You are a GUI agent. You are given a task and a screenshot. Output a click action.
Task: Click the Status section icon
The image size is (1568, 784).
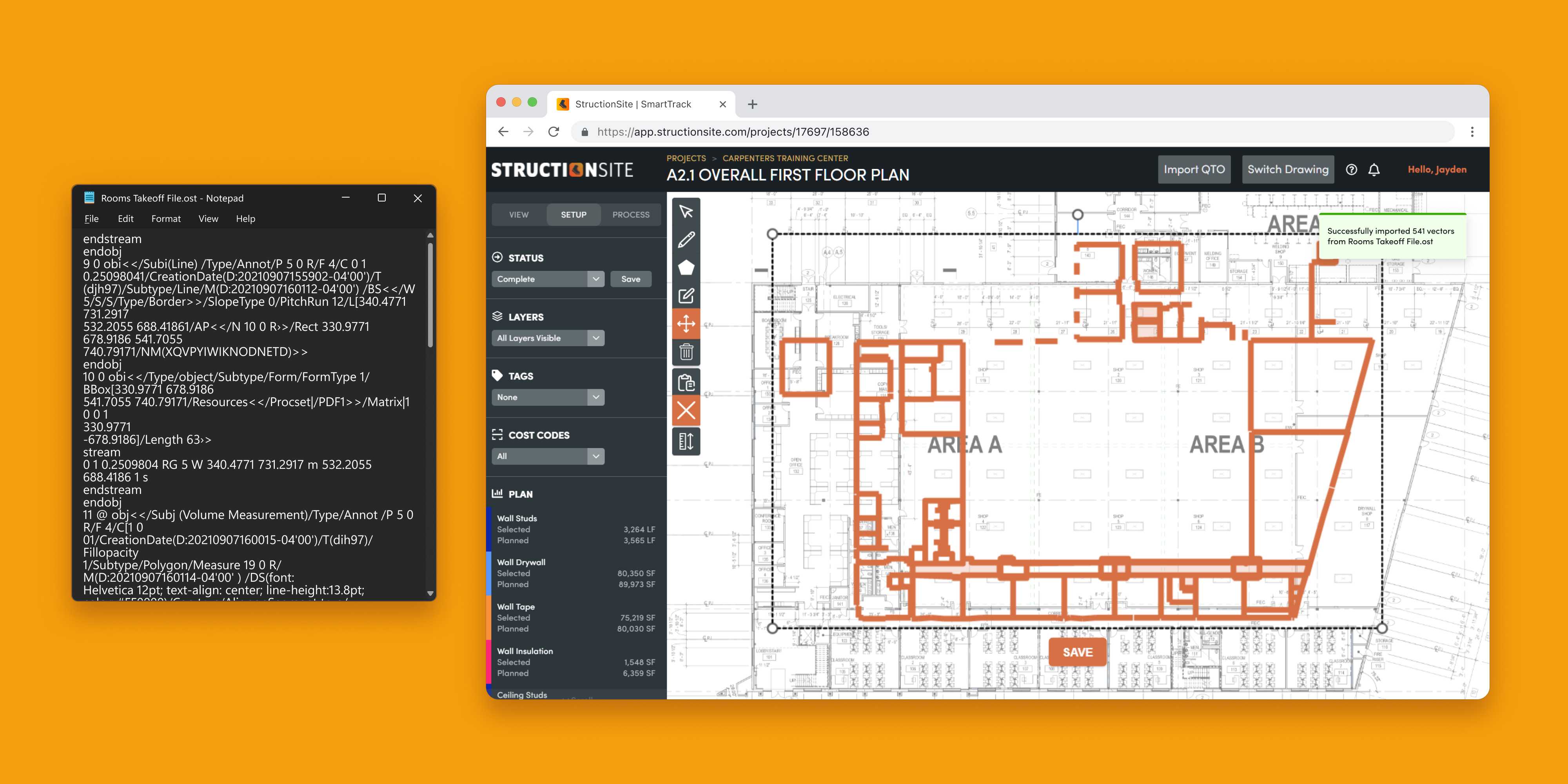click(x=497, y=257)
